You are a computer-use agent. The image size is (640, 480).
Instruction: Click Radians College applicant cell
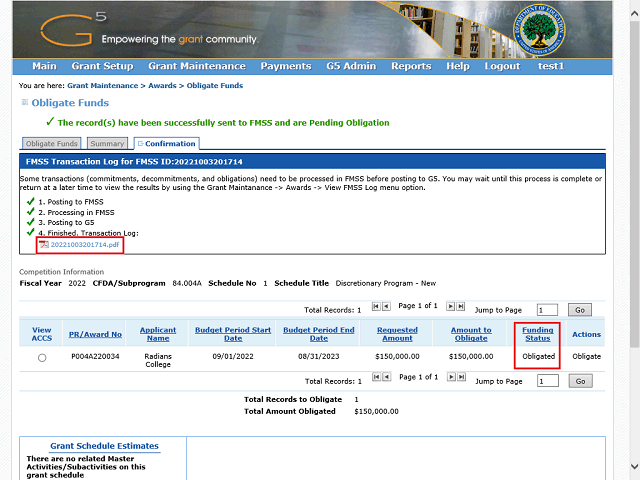pyautogui.click(x=158, y=360)
